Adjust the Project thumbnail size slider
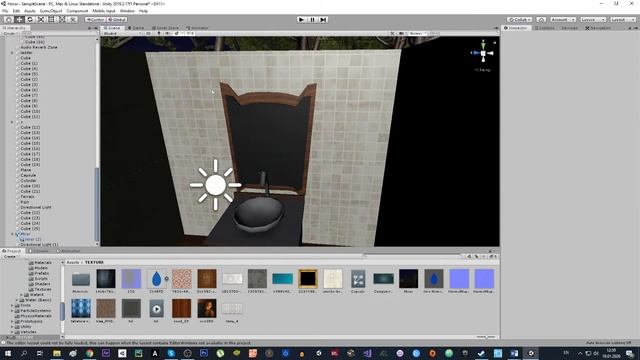The image size is (640, 360). click(x=486, y=337)
